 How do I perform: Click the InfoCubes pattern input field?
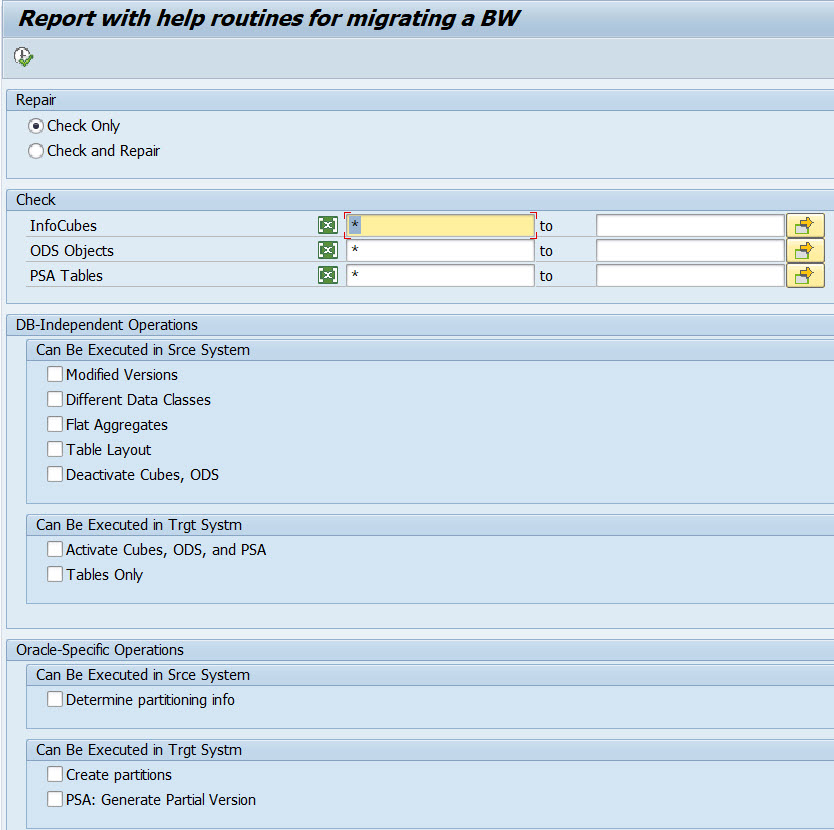coord(440,225)
